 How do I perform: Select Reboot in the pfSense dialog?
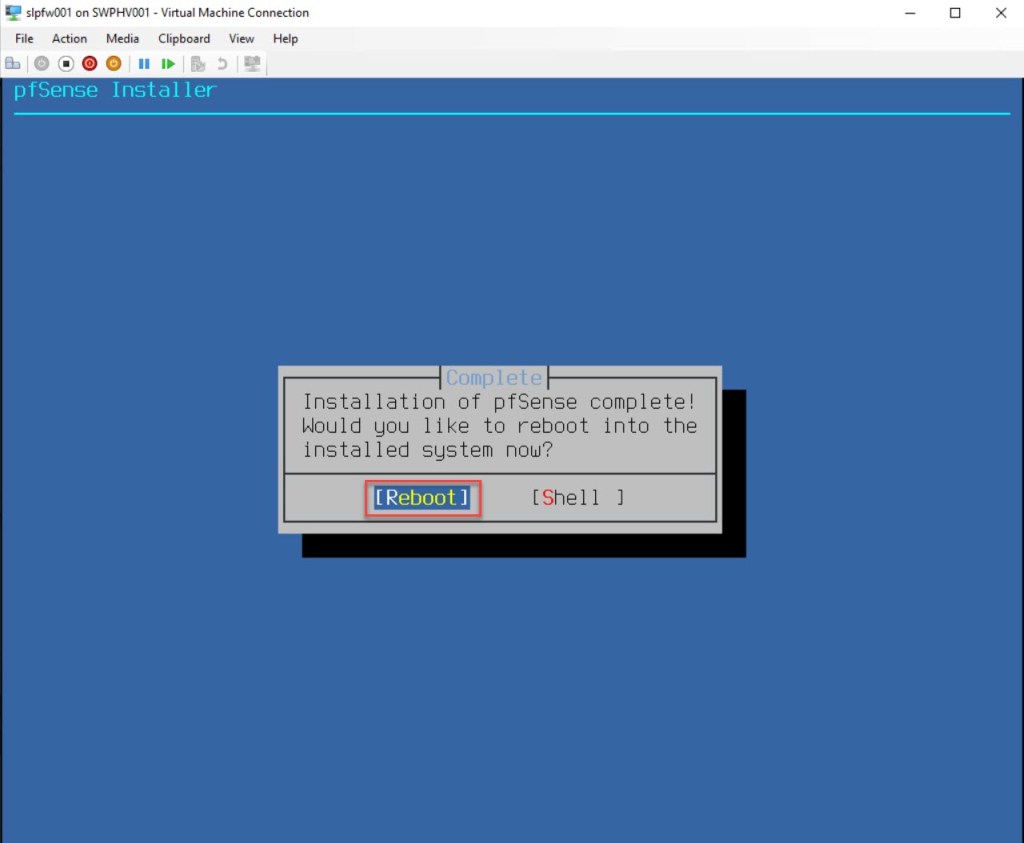pyautogui.click(x=421, y=497)
